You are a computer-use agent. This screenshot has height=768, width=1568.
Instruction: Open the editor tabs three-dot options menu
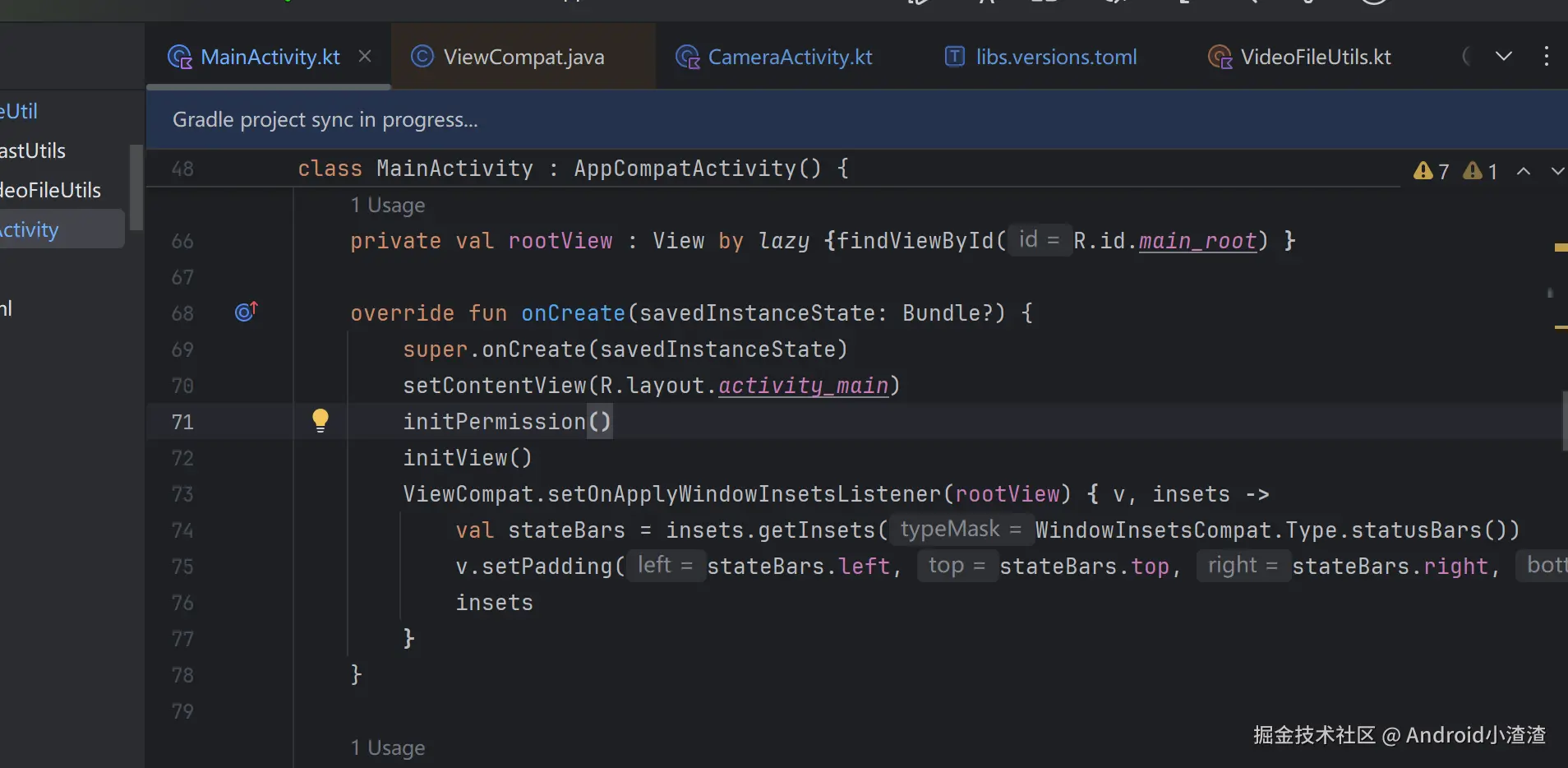coord(1546,56)
